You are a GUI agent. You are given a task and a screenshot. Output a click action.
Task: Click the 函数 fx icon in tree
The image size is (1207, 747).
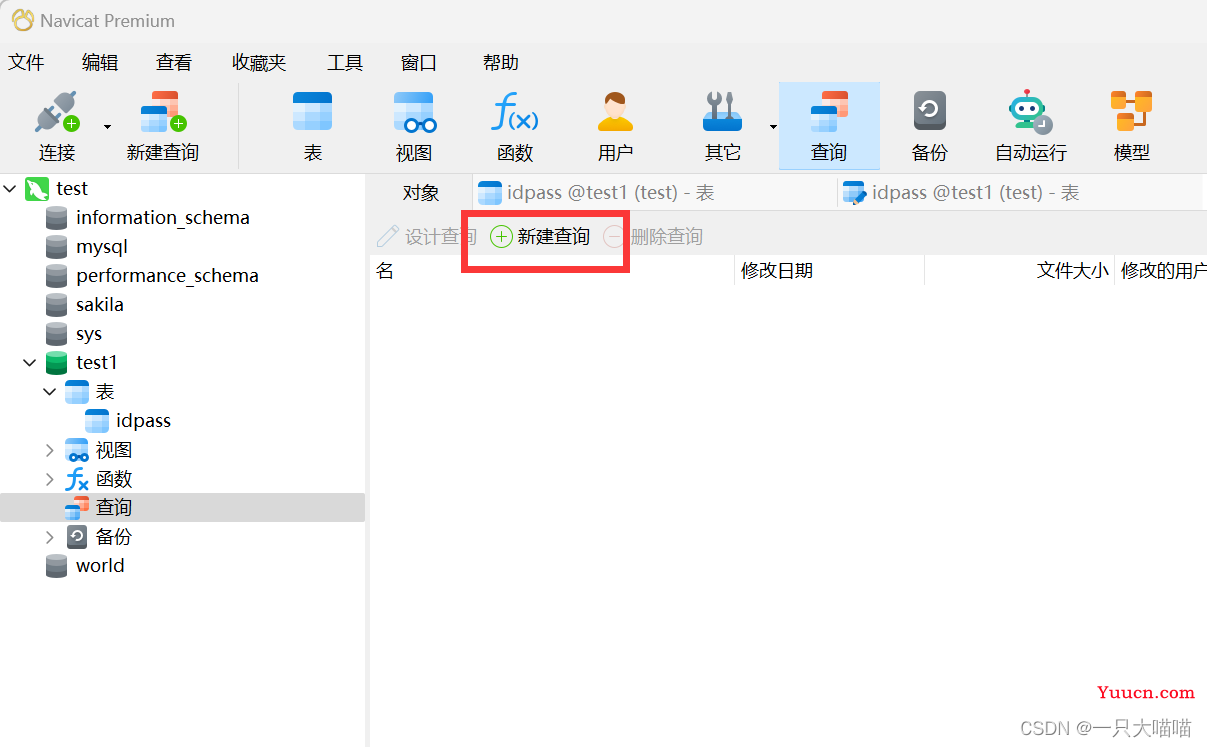[x=77, y=479]
